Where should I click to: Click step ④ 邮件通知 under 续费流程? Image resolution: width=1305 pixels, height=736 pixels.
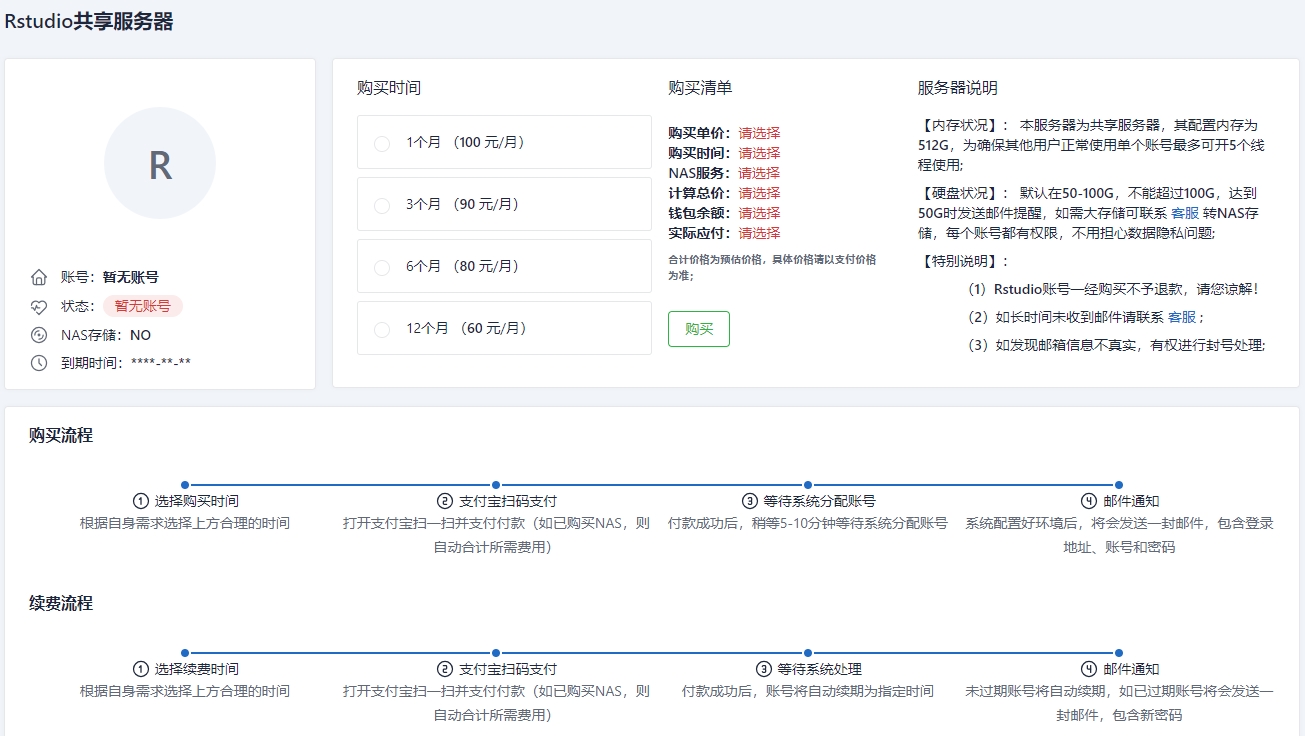click(x=1120, y=669)
